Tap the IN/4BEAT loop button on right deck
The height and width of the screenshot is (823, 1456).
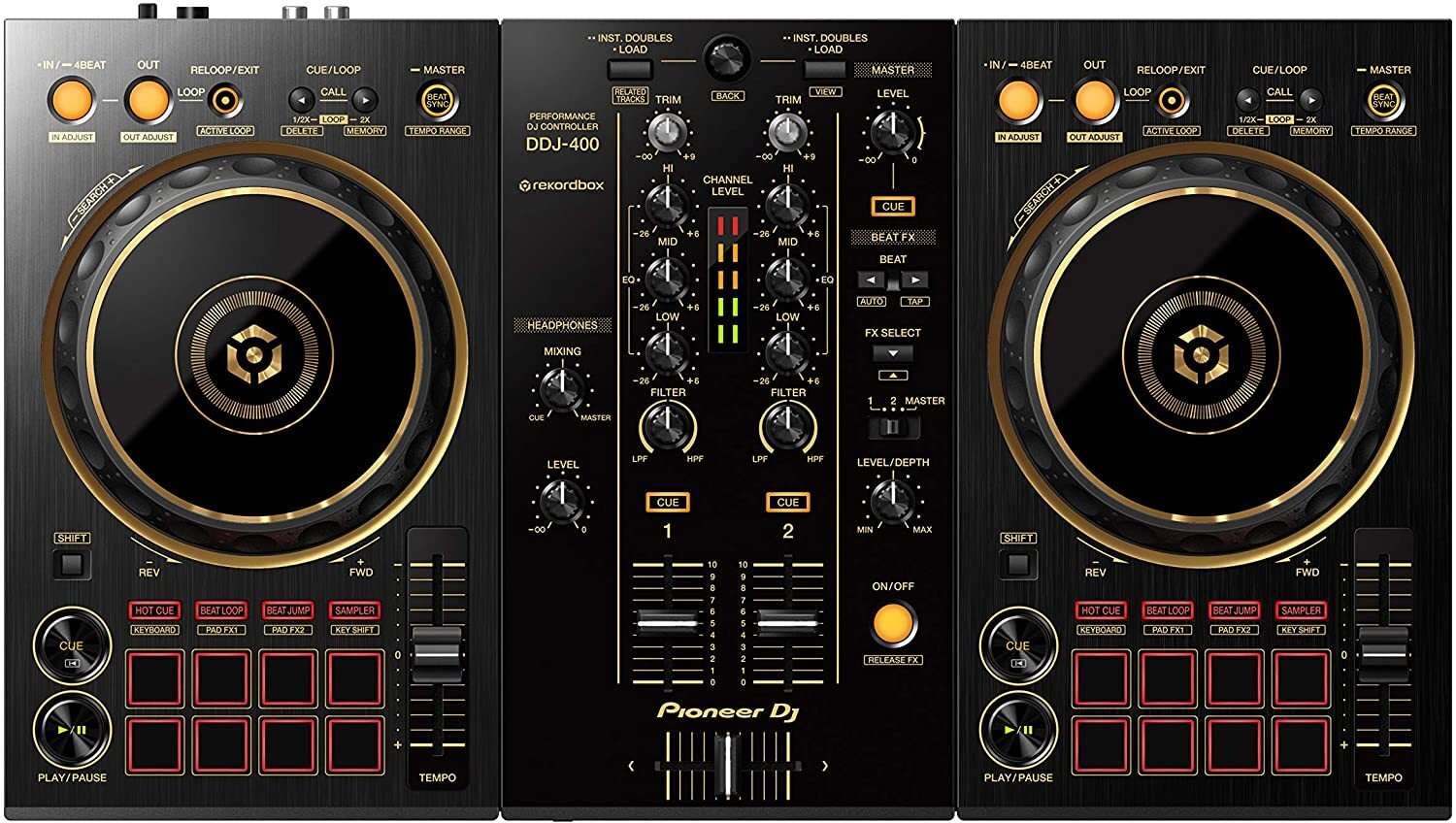pos(1018,100)
